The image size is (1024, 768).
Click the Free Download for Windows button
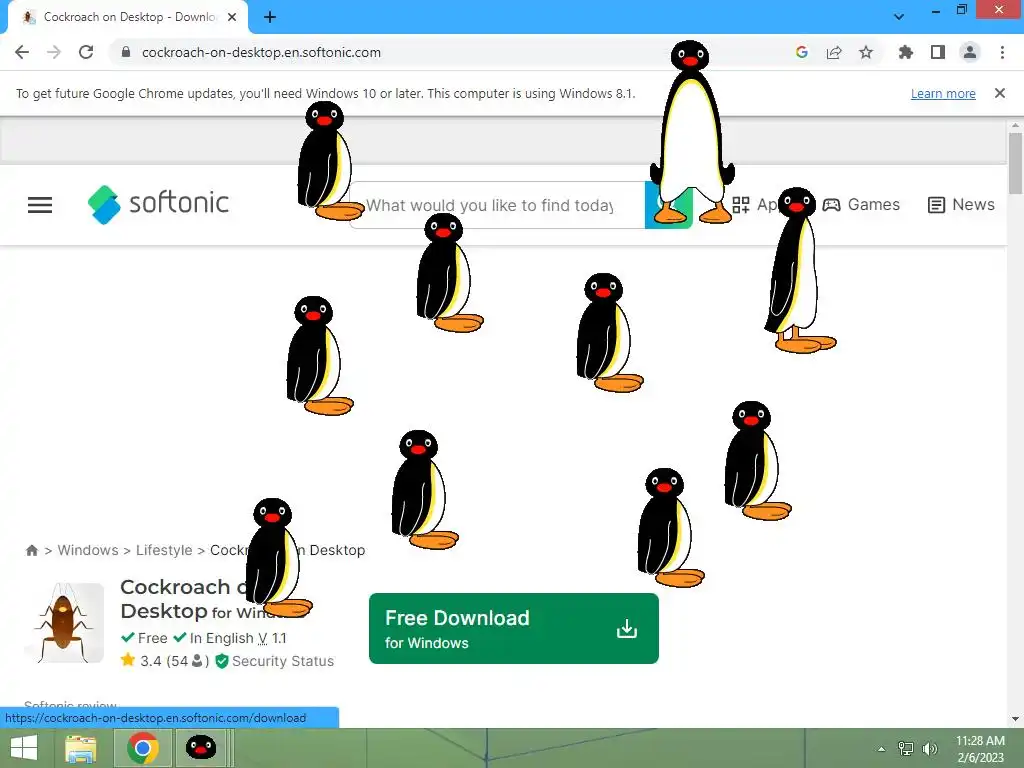(513, 628)
